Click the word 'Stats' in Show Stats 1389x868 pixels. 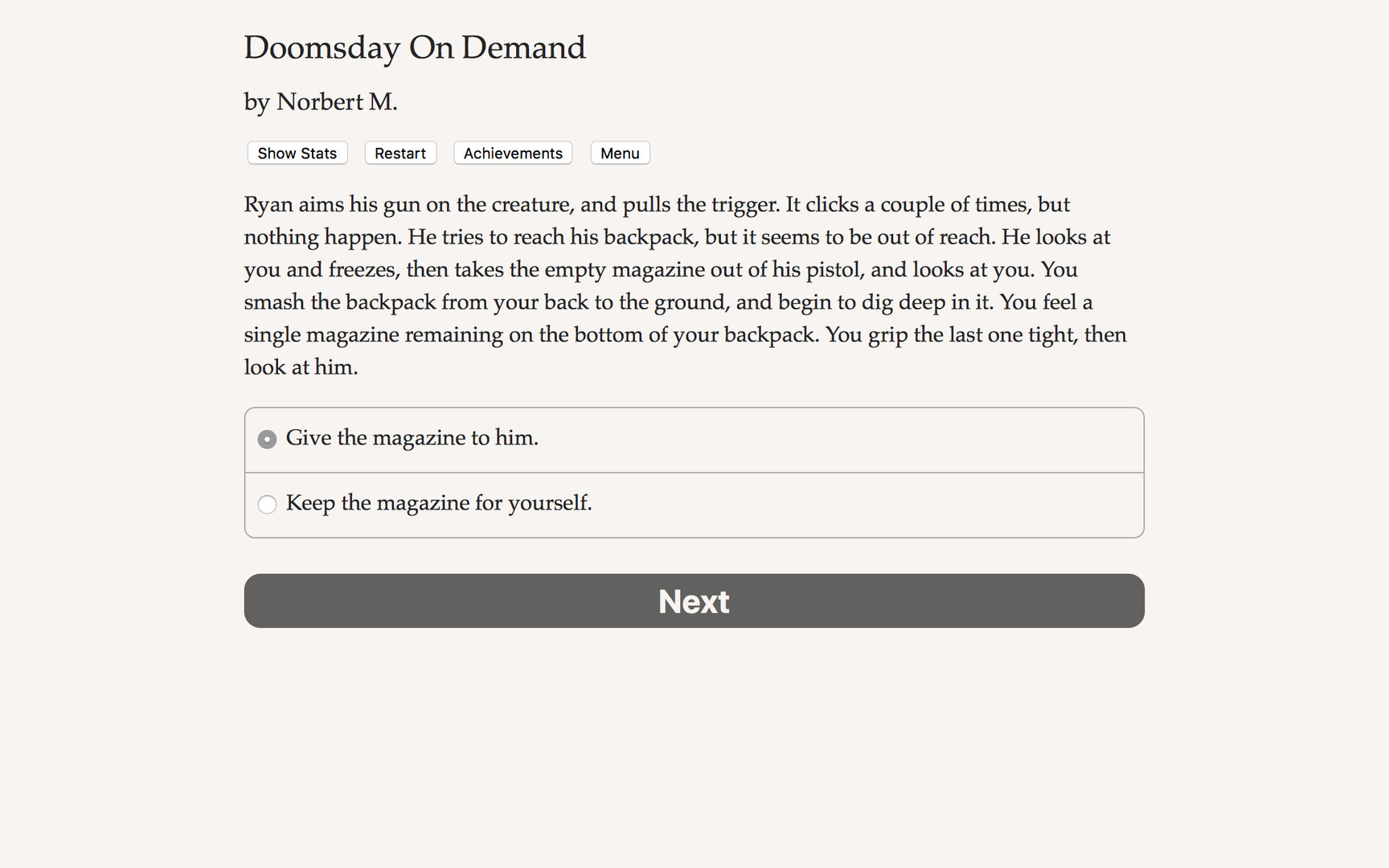[x=319, y=153]
